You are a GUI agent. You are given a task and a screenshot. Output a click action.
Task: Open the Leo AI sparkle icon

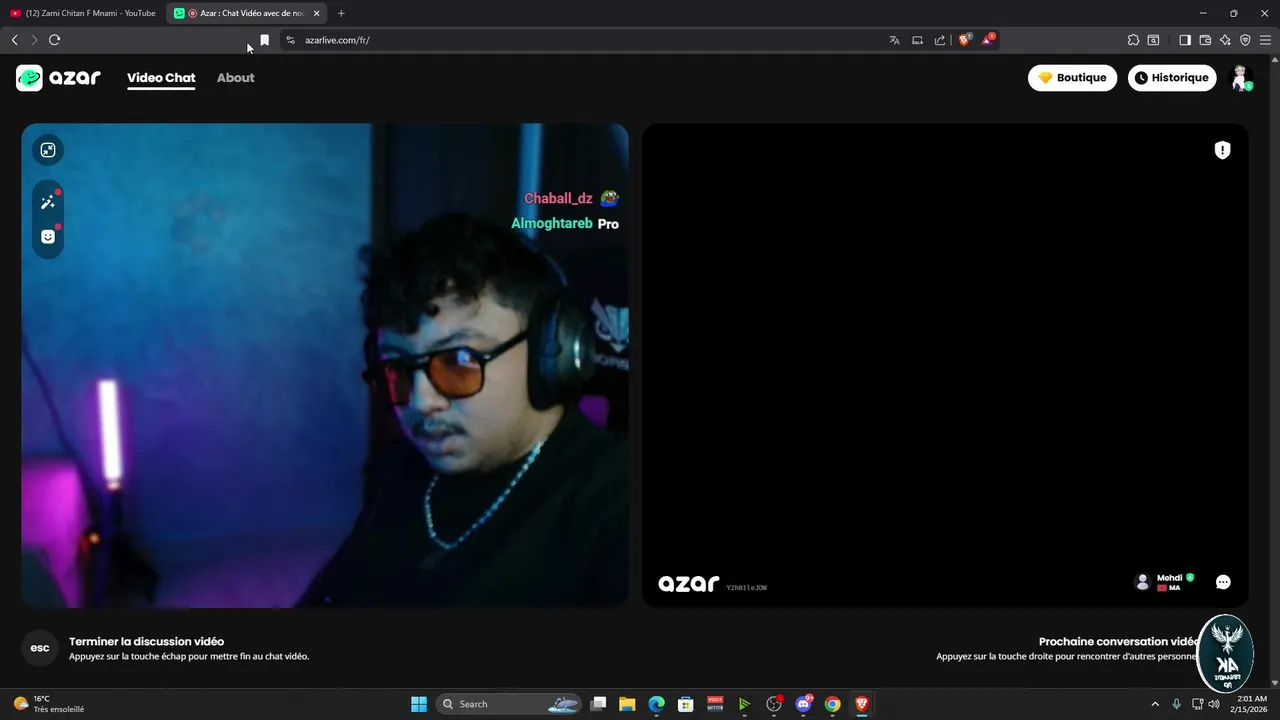1225,40
